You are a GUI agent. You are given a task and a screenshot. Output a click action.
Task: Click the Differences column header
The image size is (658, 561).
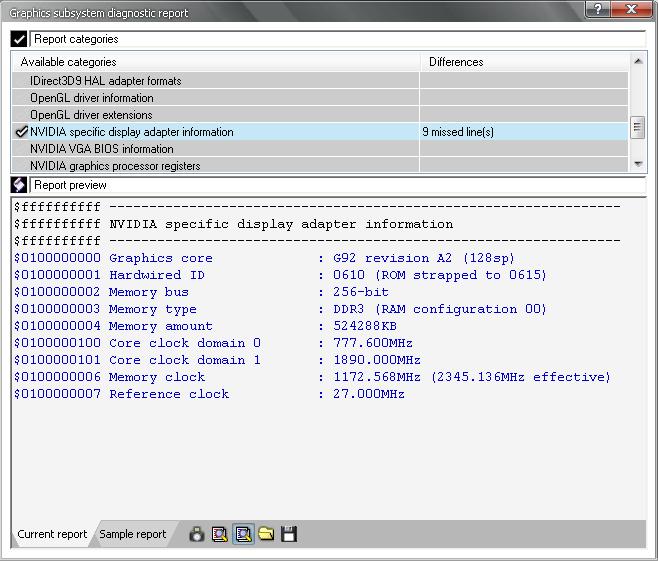[525, 62]
